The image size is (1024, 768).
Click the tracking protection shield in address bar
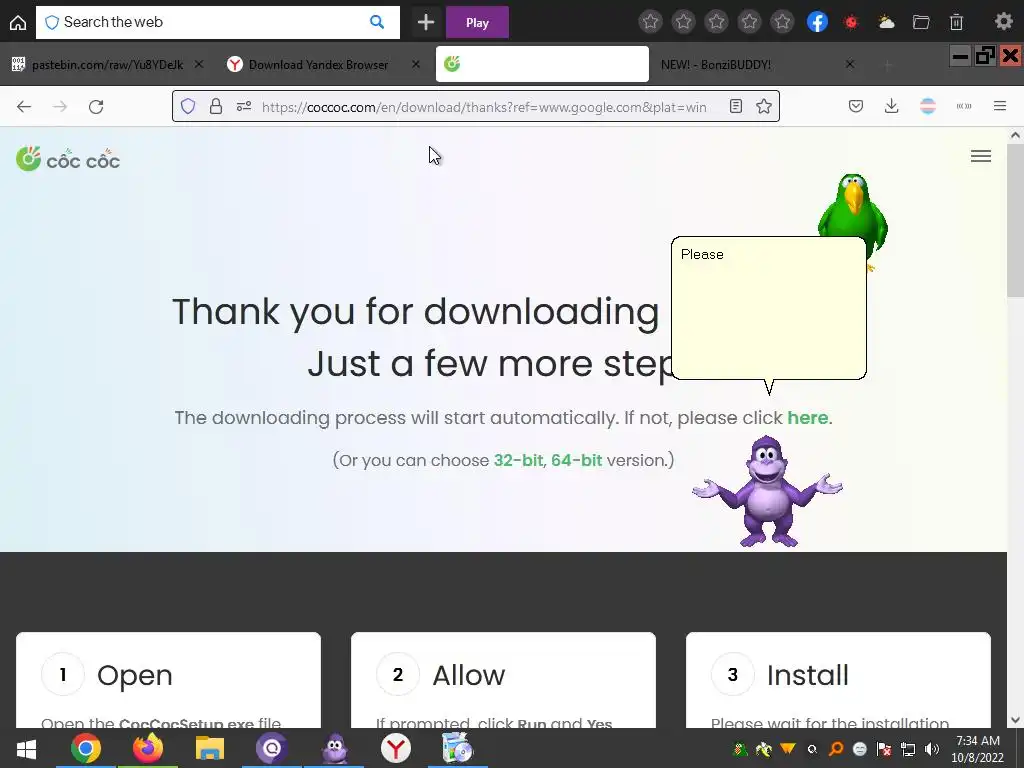point(188,106)
